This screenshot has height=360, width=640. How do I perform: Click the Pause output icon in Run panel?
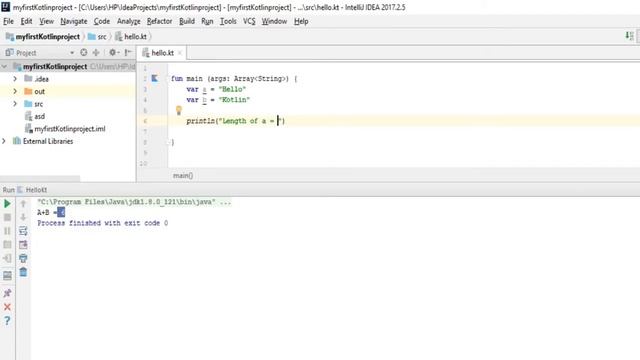[x=7, y=231]
